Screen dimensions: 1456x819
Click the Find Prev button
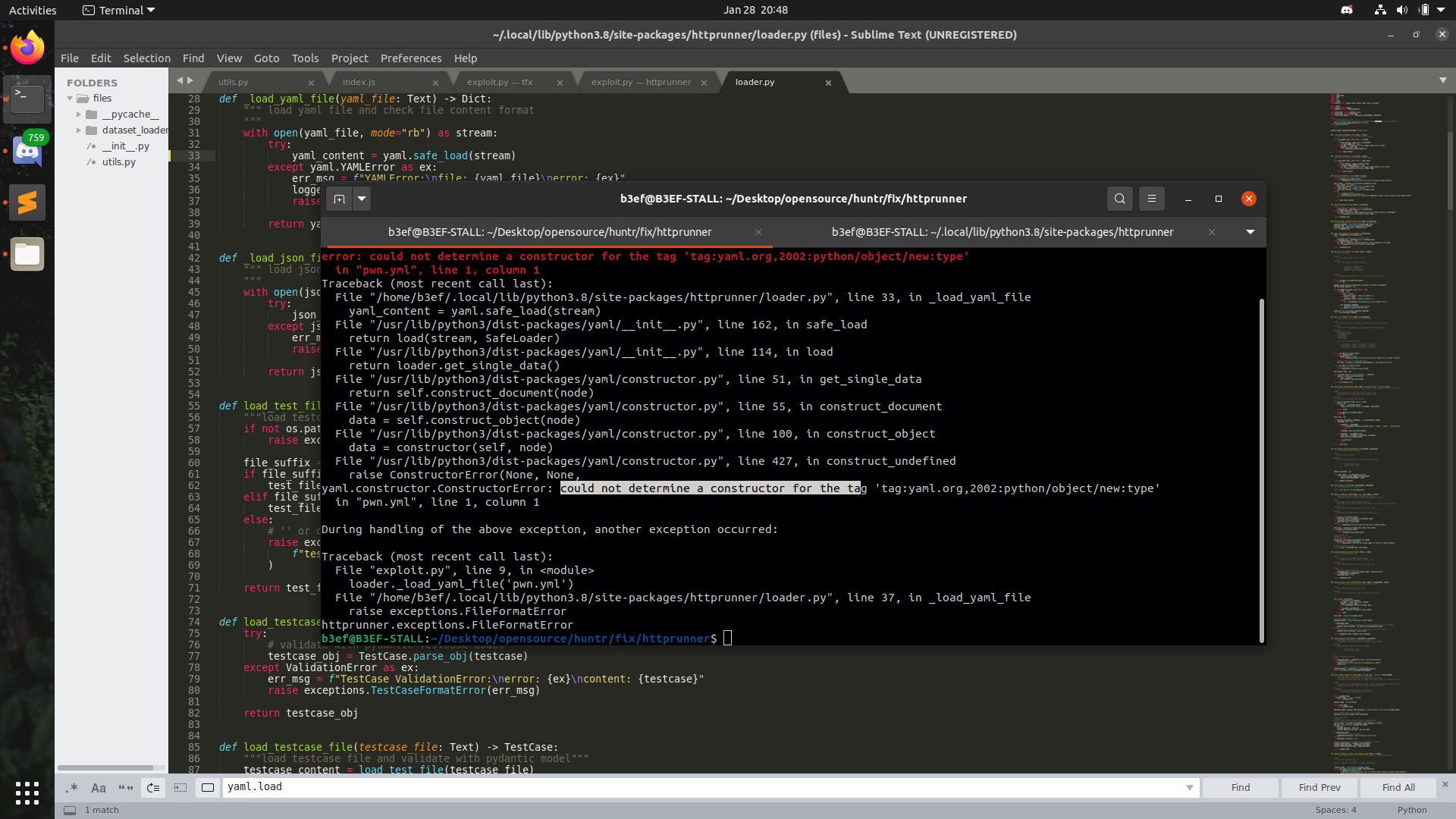1319,788
